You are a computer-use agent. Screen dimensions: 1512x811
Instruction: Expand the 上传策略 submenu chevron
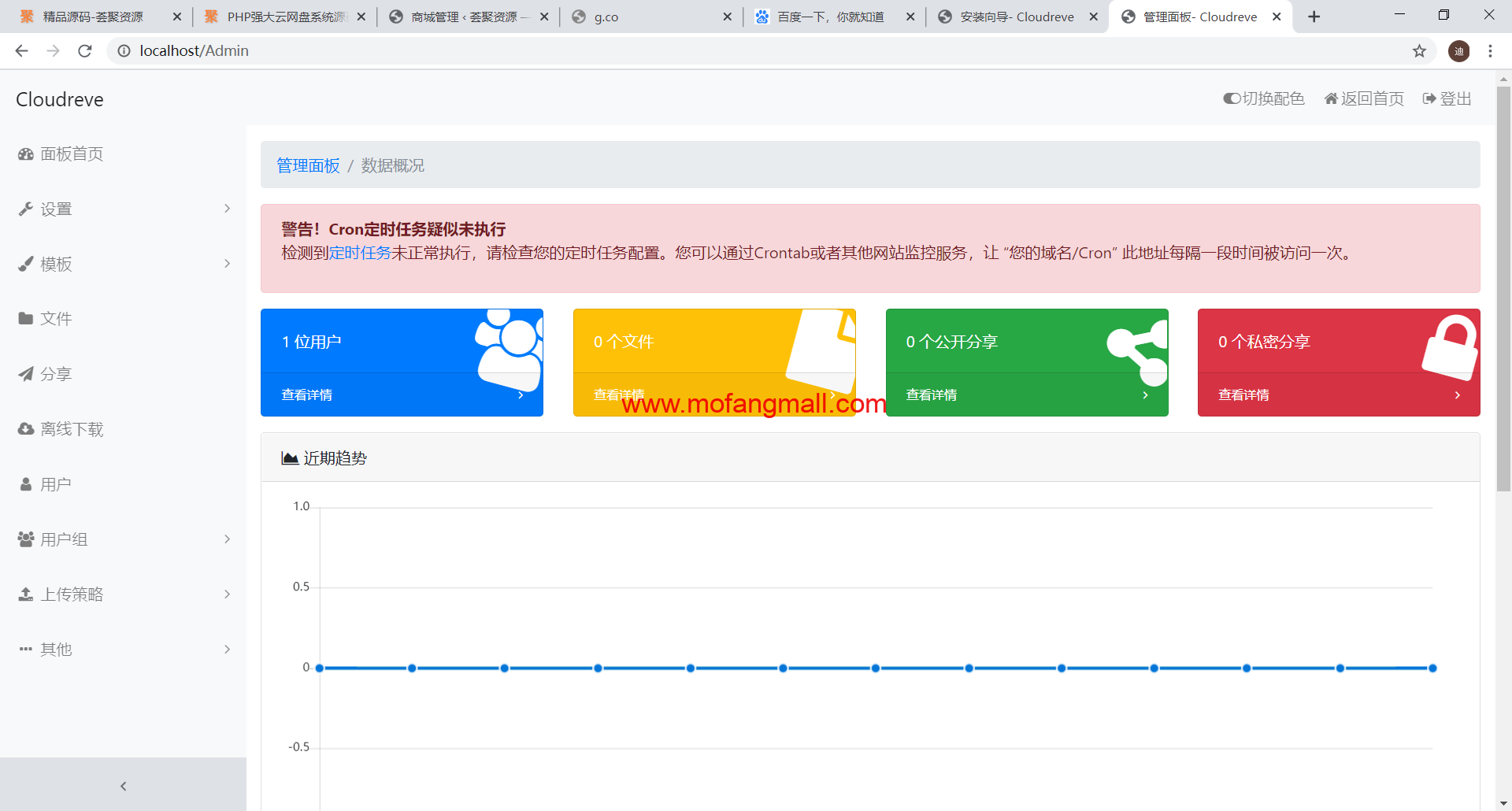[227, 594]
